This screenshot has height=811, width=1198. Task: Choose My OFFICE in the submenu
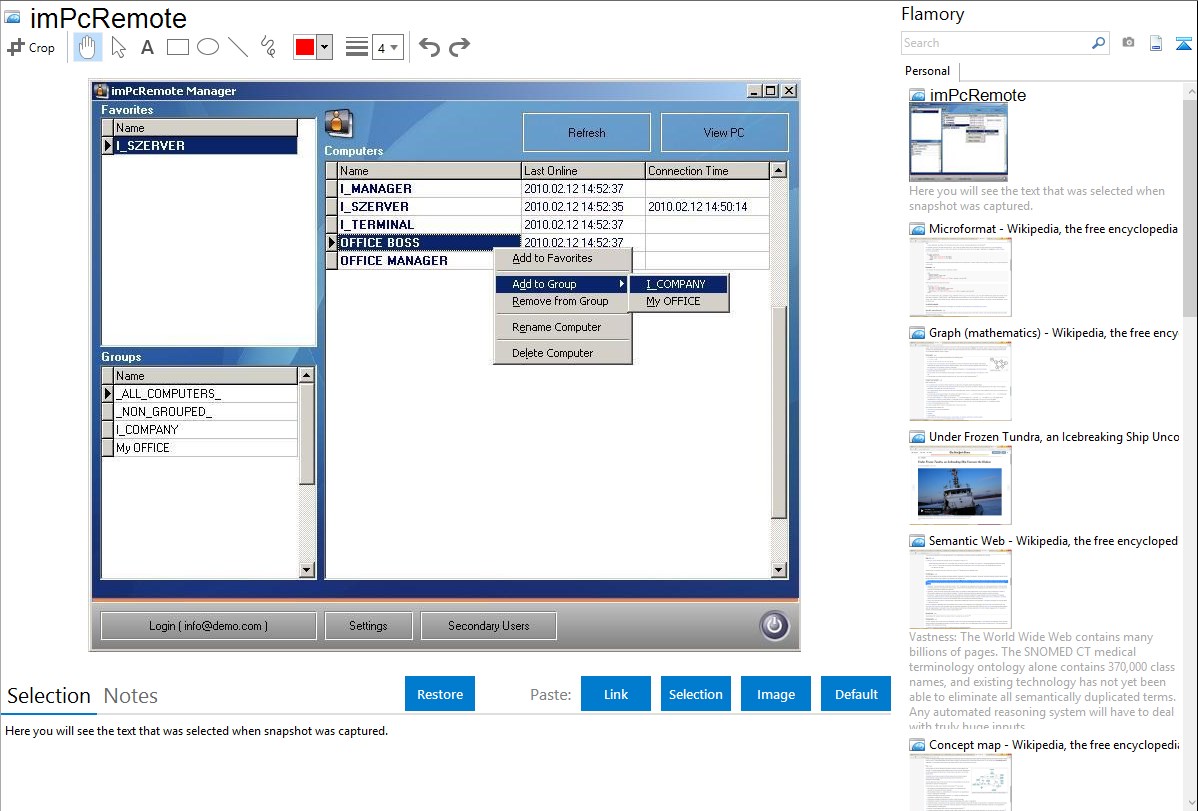678,301
